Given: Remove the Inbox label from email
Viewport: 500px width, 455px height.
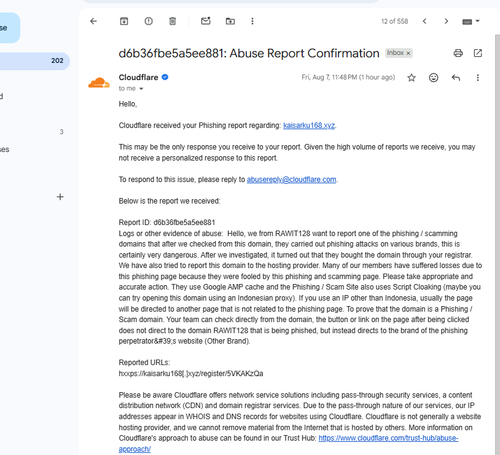Looking at the screenshot, I should tap(408, 53).
